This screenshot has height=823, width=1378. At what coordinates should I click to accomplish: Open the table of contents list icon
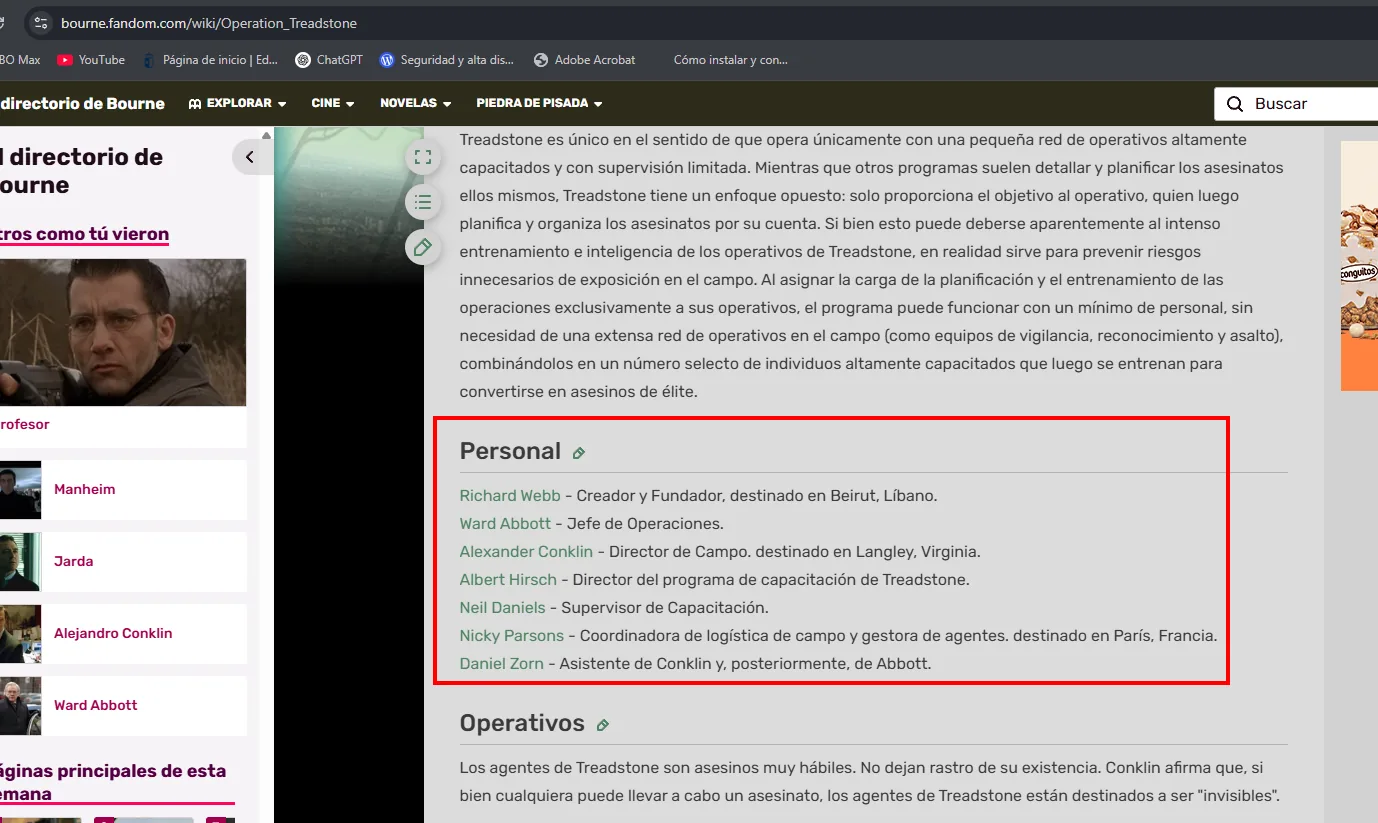tap(423, 202)
